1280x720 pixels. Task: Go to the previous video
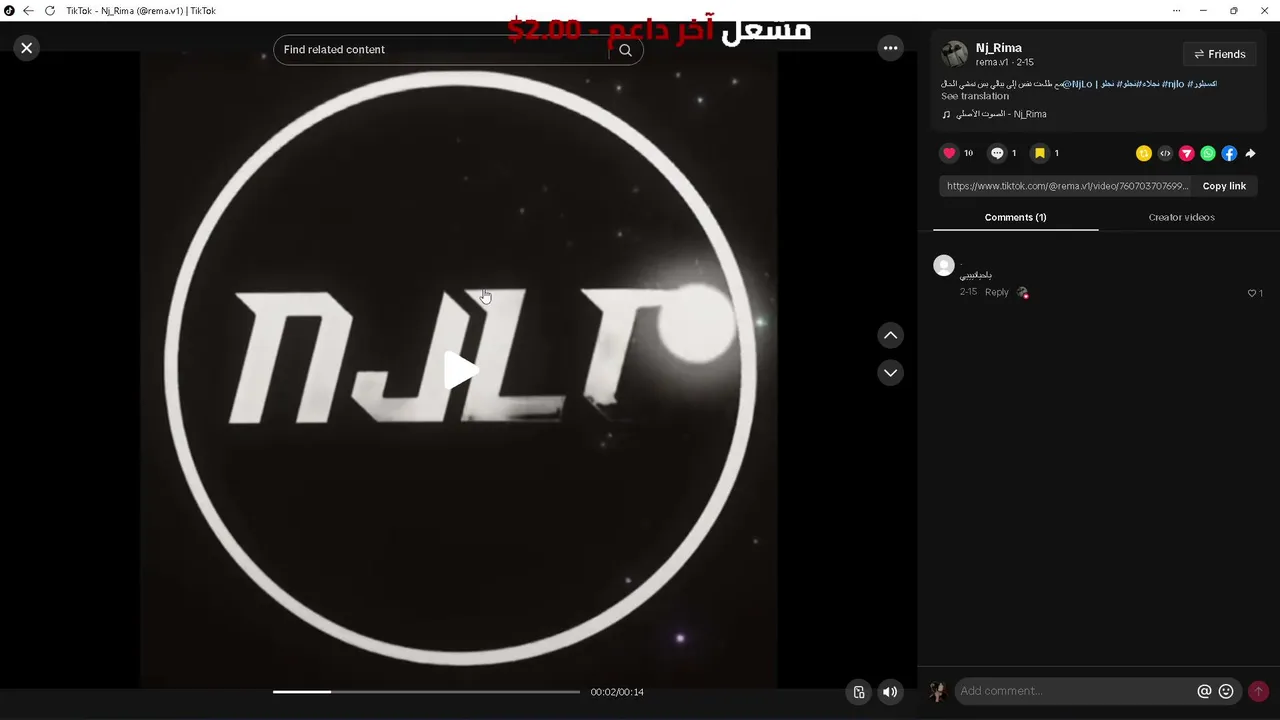point(890,335)
